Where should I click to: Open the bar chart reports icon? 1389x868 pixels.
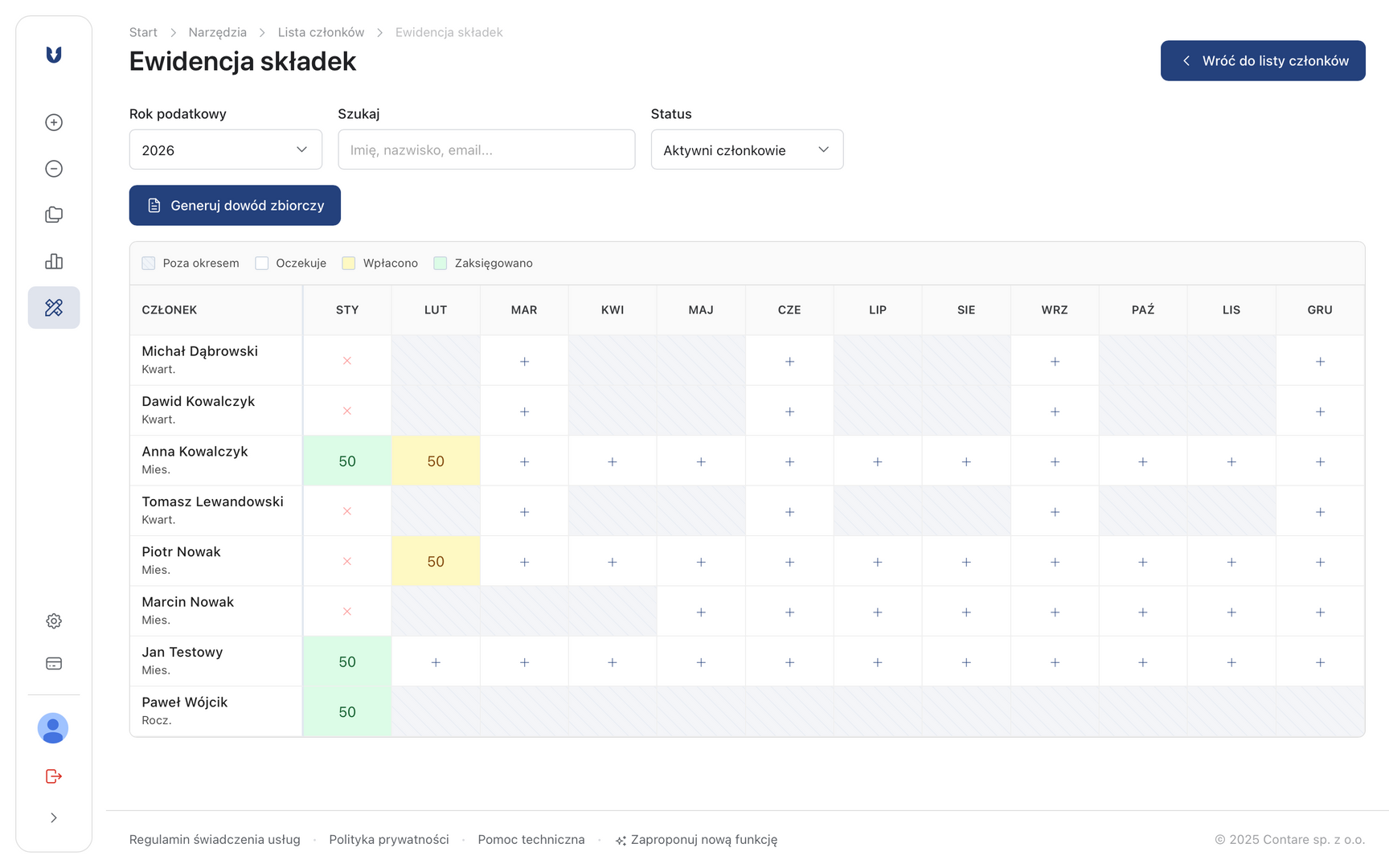pos(54,261)
